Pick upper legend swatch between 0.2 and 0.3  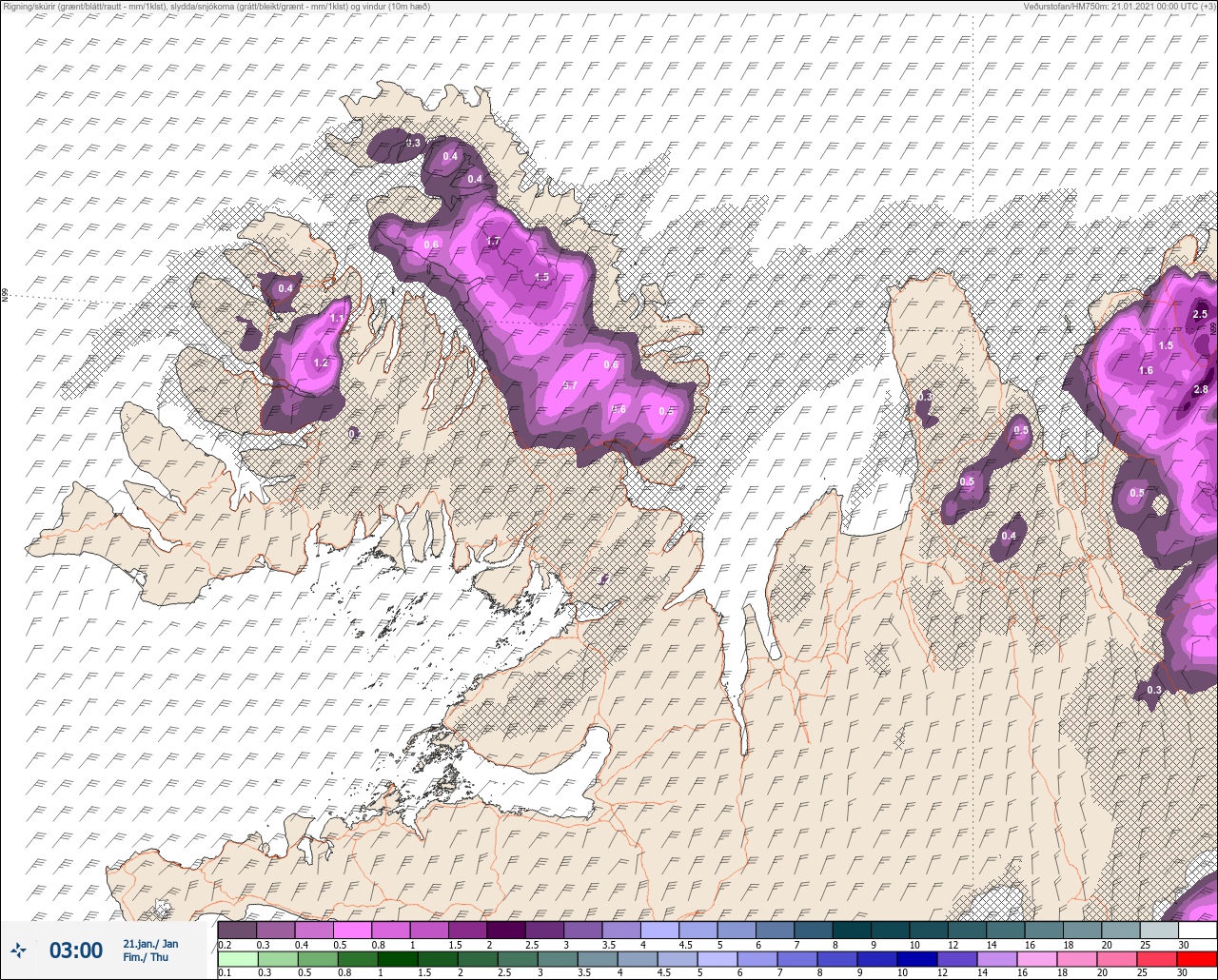point(237,930)
